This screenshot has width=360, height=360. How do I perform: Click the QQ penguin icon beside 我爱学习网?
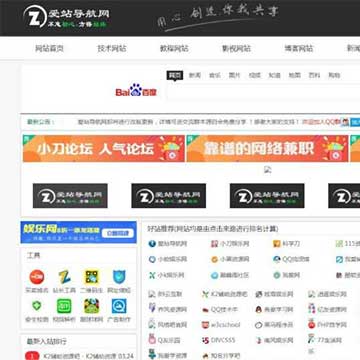click(258, 309)
